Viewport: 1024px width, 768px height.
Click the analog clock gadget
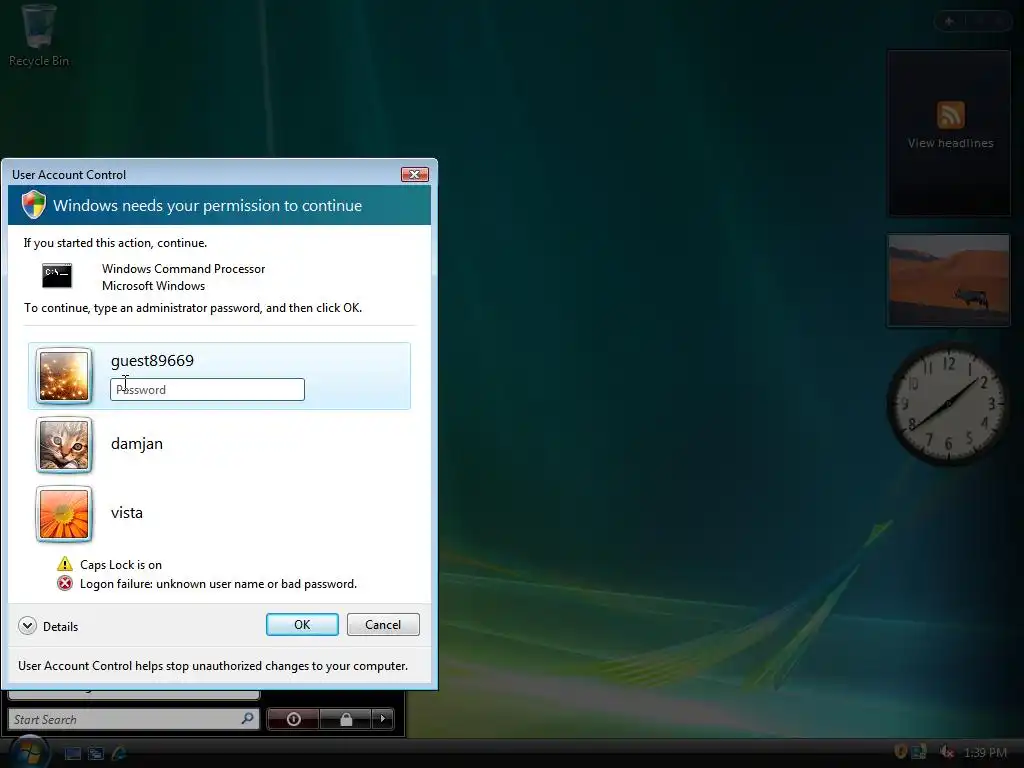click(x=948, y=405)
